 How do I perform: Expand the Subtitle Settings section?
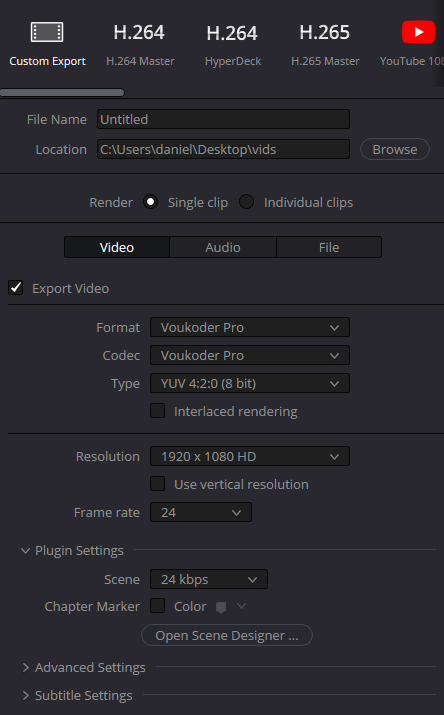[26, 695]
